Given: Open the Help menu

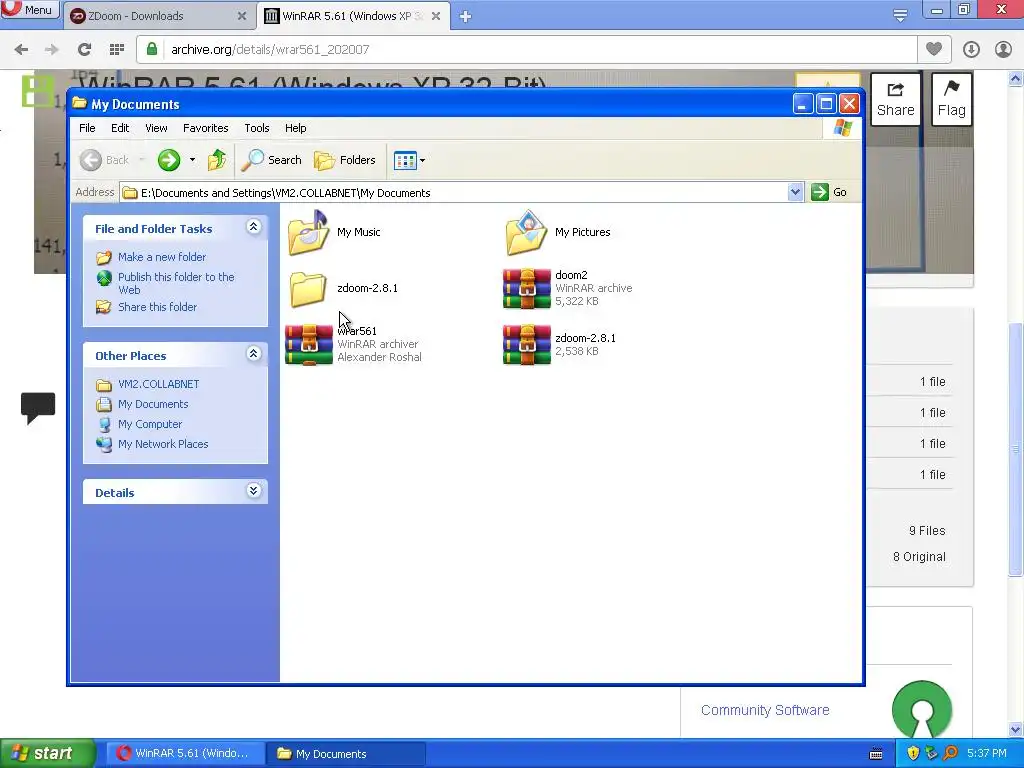Looking at the screenshot, I should point(295,128).
